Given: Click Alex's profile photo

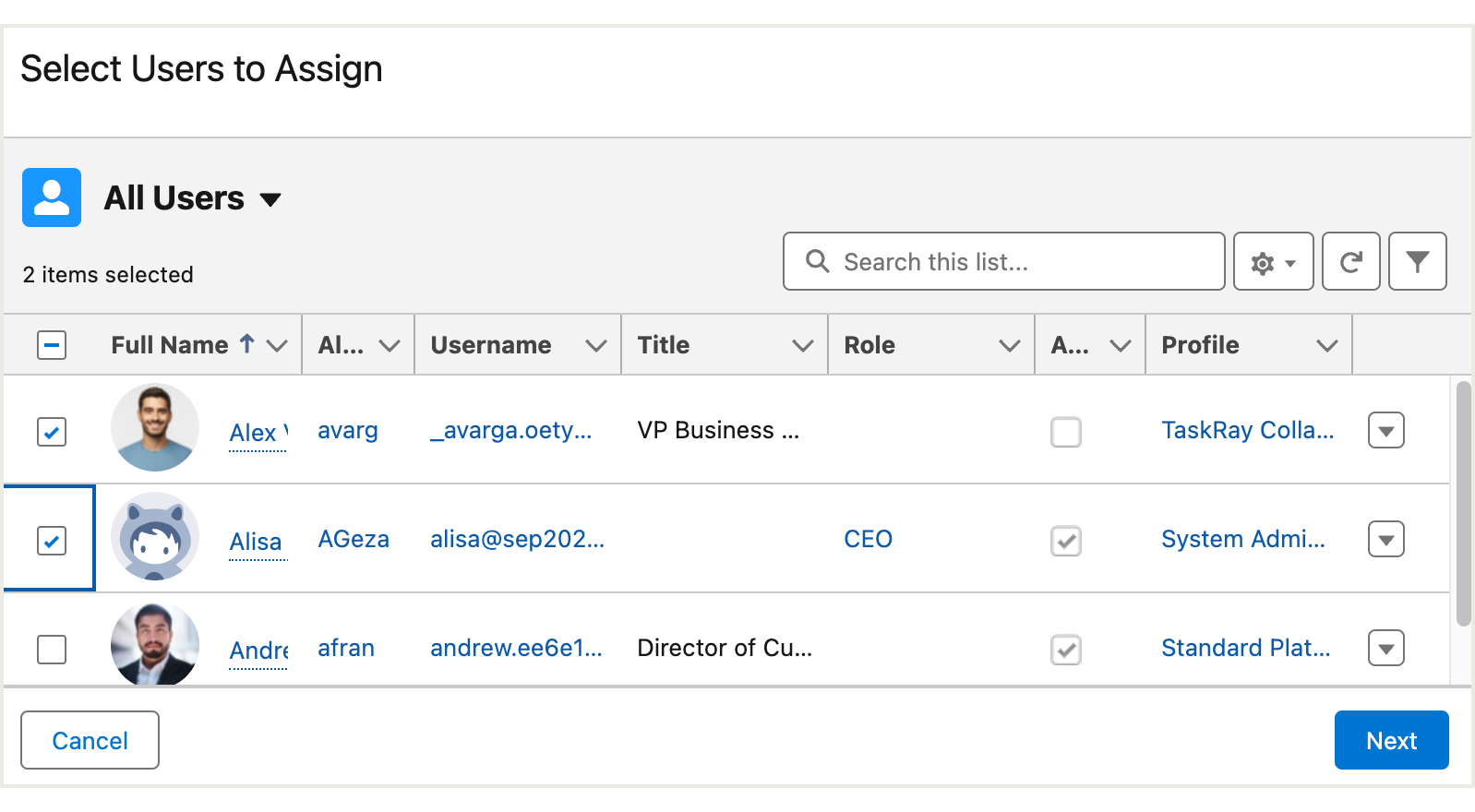Looking at the screenshot, I should click(155, 427).
